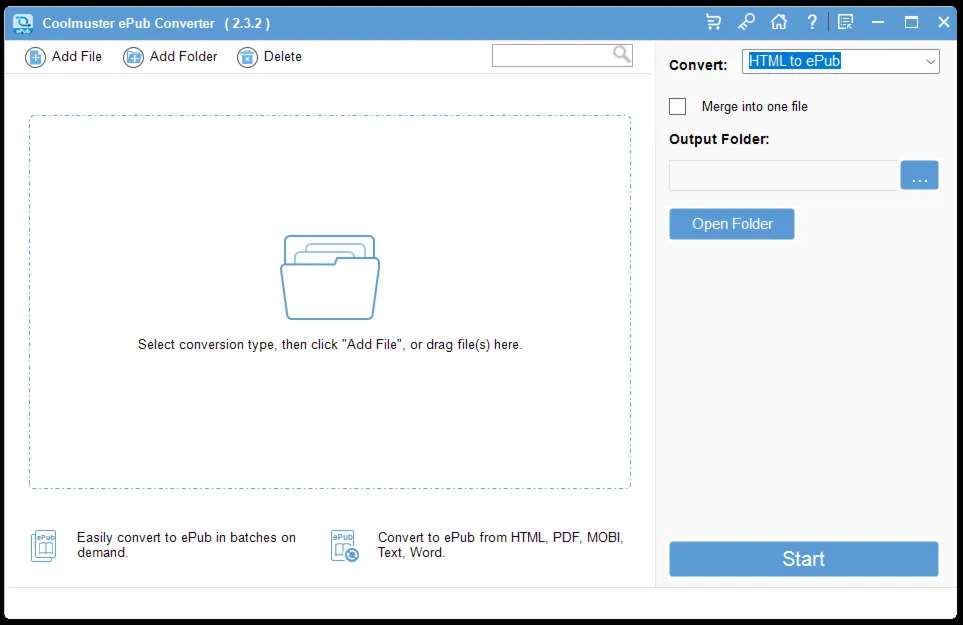
Task: Click the Add File label
Action: point(77,56)
